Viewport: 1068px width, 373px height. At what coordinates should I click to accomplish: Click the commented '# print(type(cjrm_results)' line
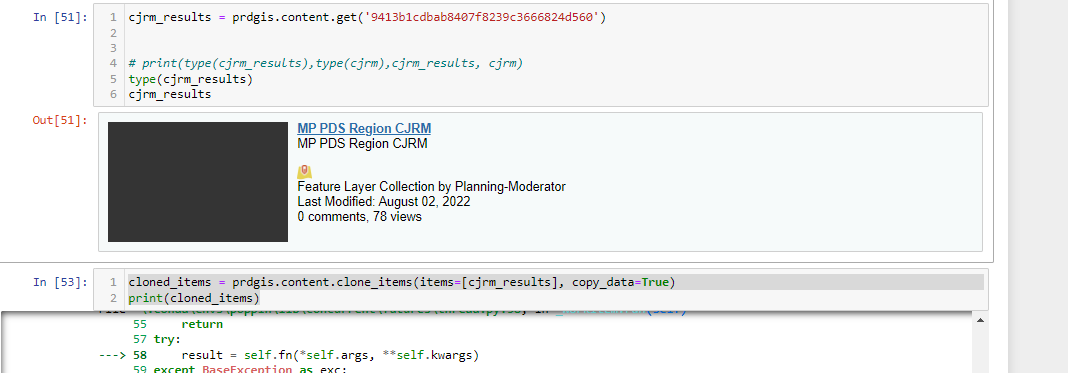(326, 63)
